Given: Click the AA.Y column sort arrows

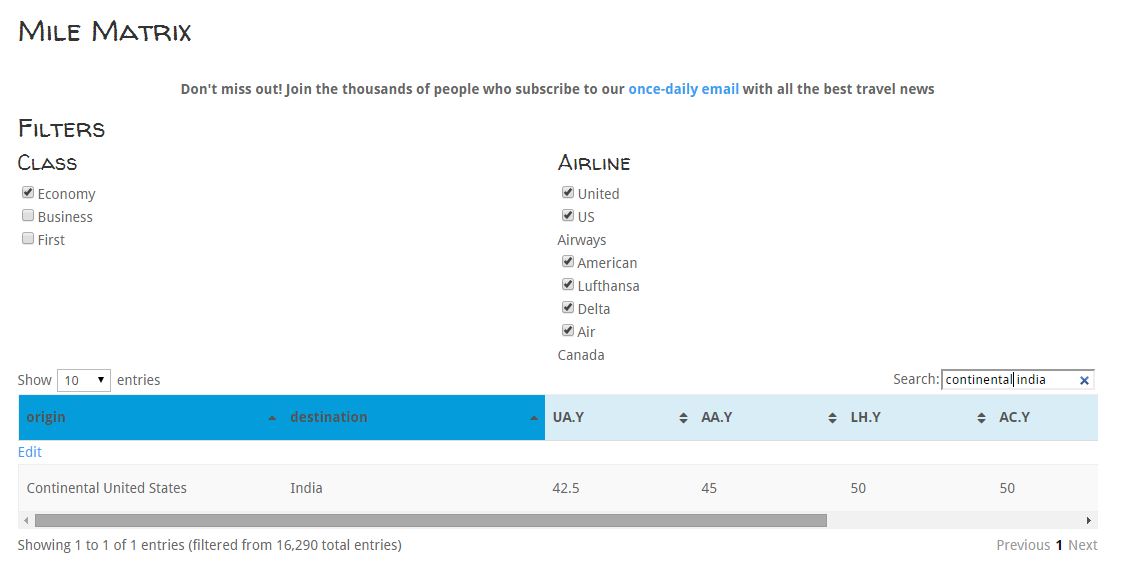Looking at the screenshot, I should pos(832,418).
